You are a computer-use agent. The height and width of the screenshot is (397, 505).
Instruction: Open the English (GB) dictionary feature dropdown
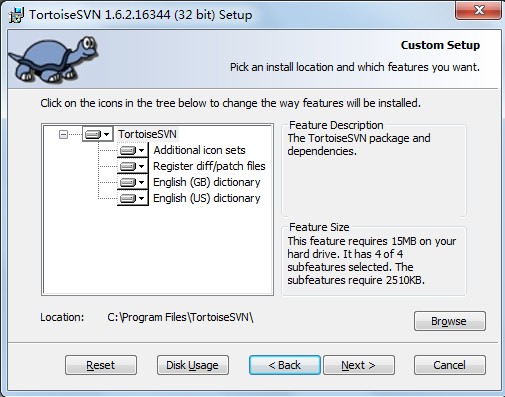coord(133,182)
